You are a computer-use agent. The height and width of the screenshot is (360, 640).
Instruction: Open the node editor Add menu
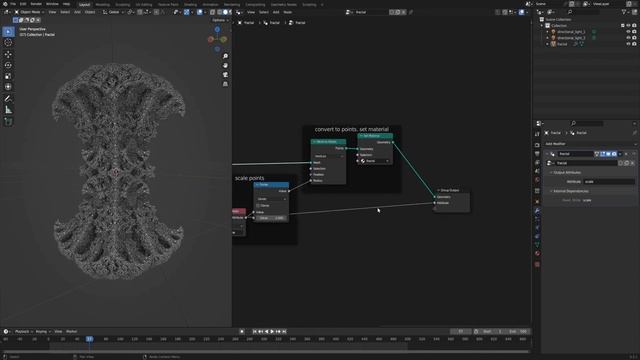pos(276,12)
